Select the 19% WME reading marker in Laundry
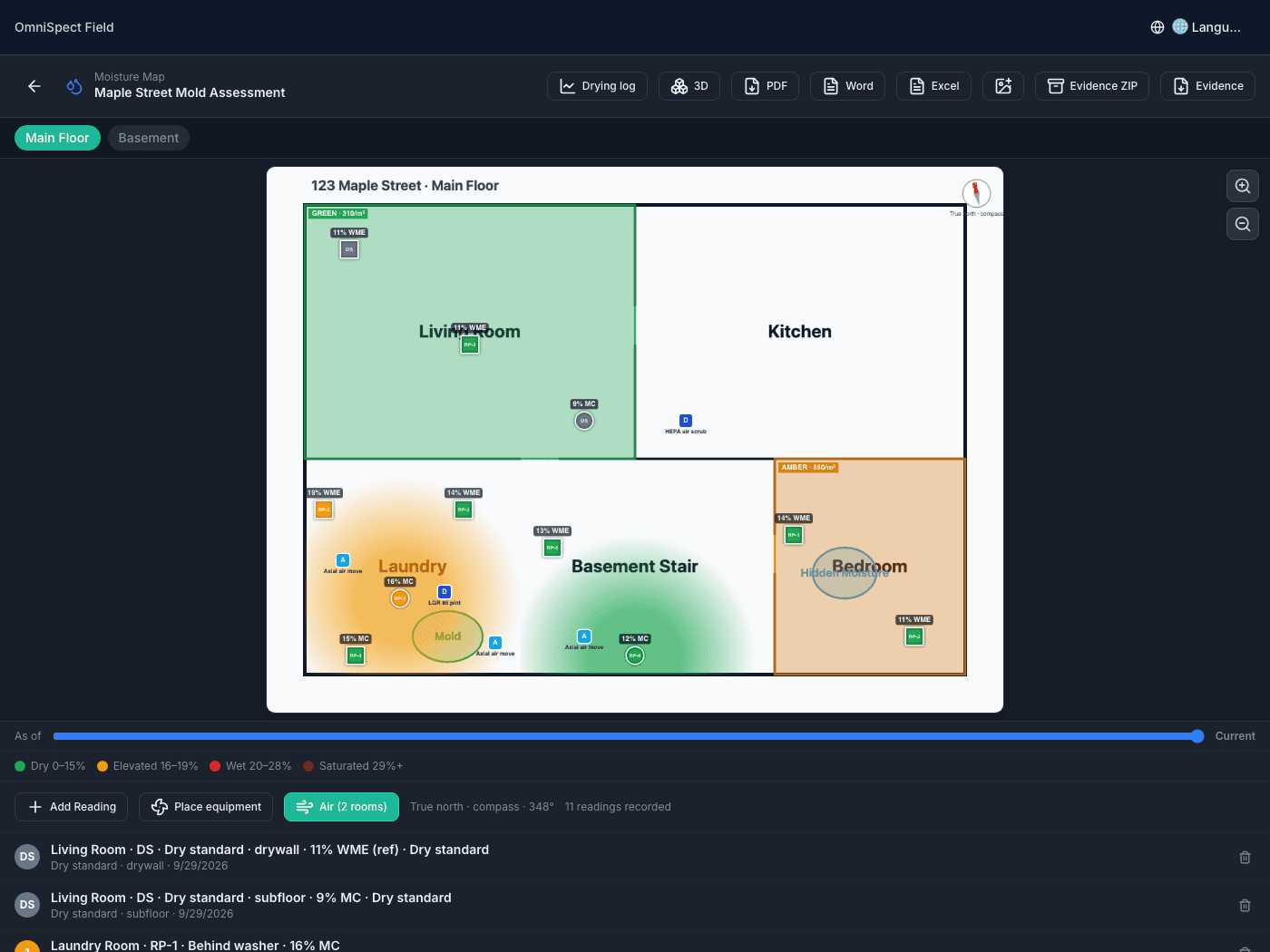Viewport: 1270px width, 952px height. coord(324,510)
